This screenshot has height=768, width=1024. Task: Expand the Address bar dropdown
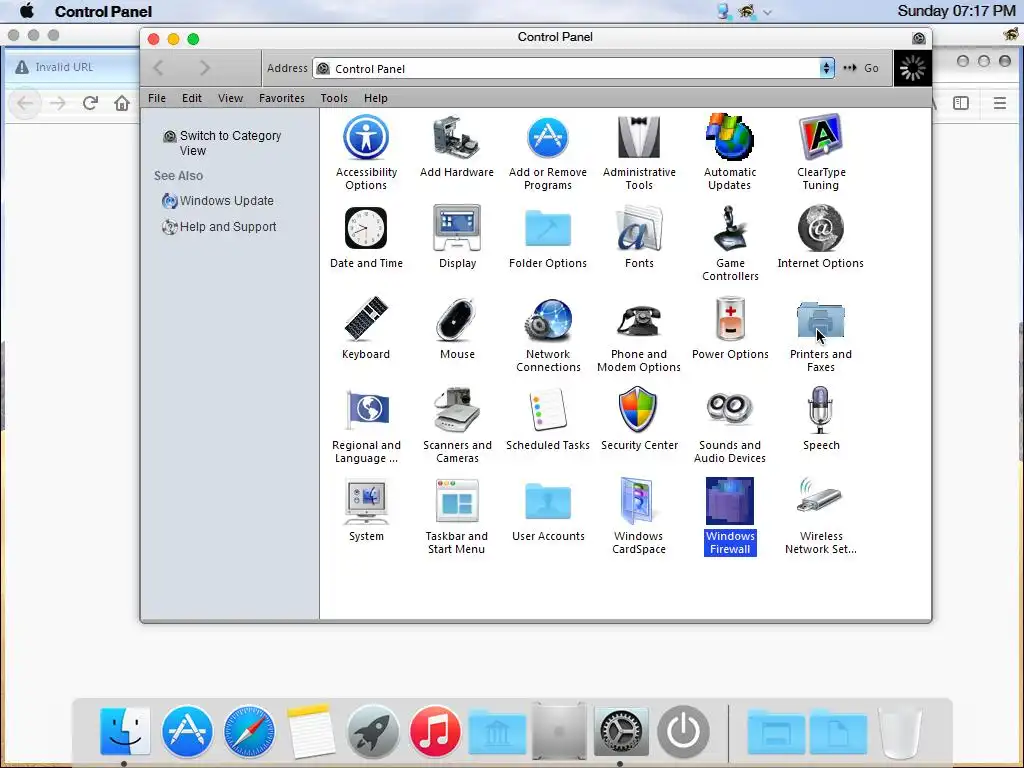tap(827, 68)
